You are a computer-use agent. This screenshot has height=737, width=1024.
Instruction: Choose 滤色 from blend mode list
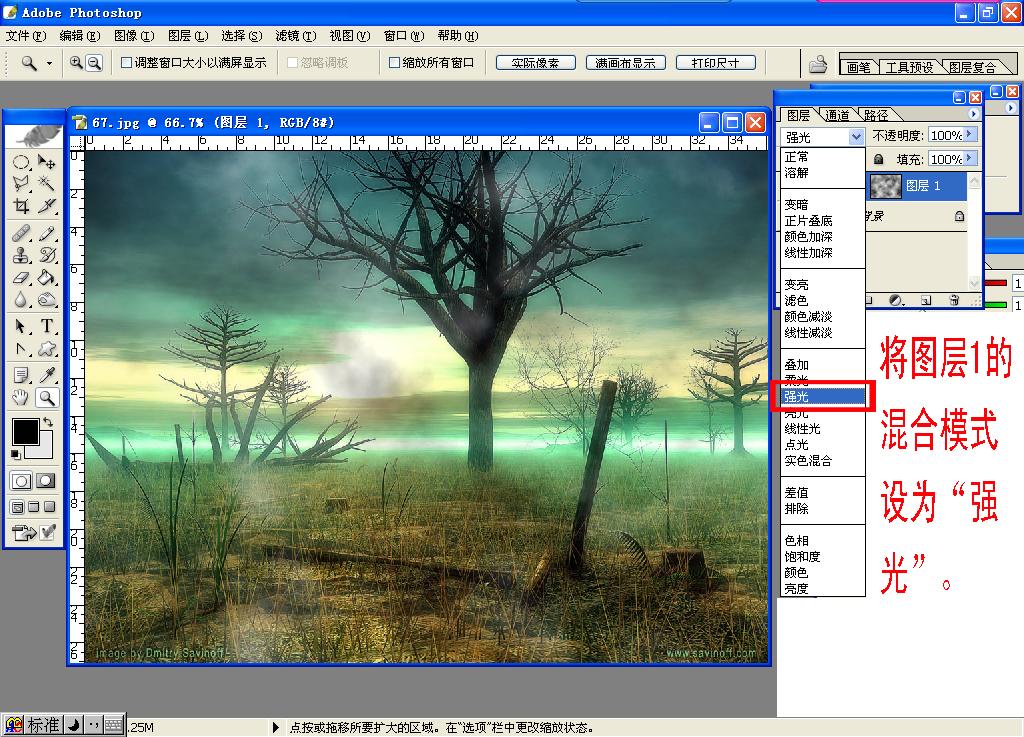[x=796, y=300]
